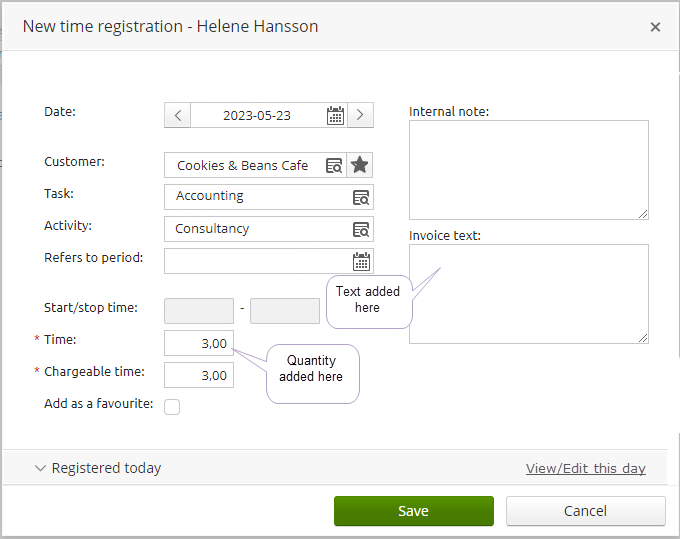Click the star favourite customer icon
The width and height of the screenshot is (680, 539).
click(360, 165)
